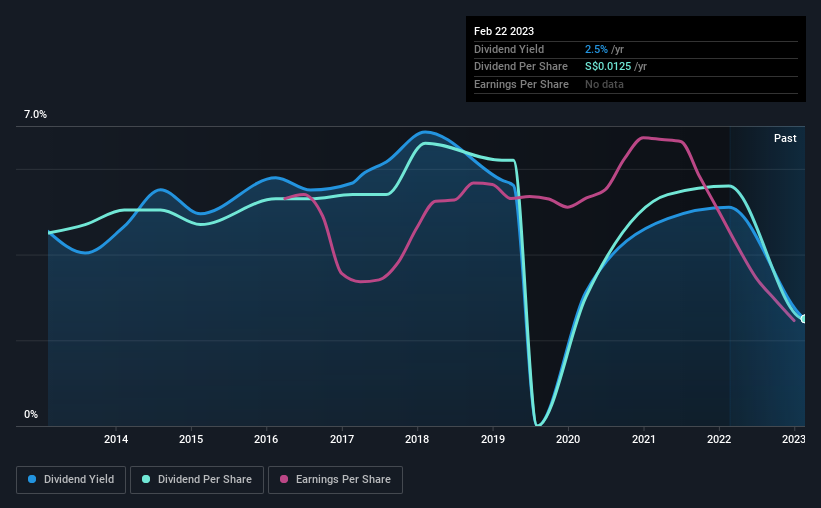Click the 0% y-axis label
The image size is (821, 508).
(x=31, y=414)
